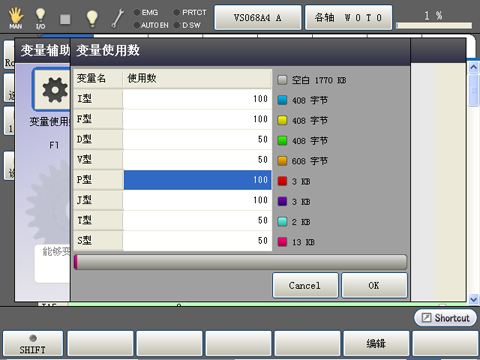The width and height of the screenshot is (480, 360).
Task: Cancel the variable usage dialog
Action: [305, 285]
